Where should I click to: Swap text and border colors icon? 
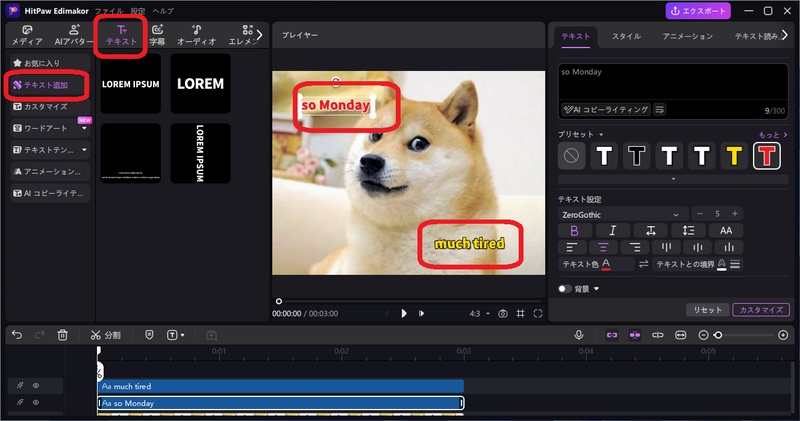pos(643,264)
